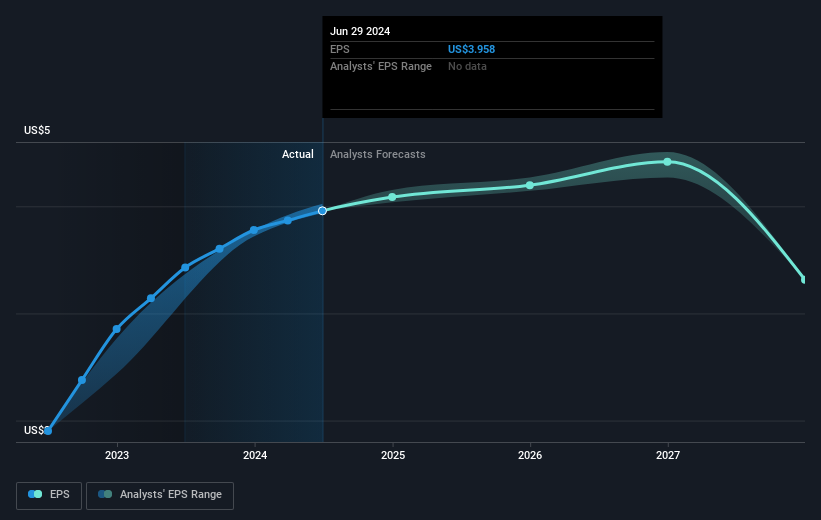Toggle the EPS legend series
The image size is (821, 520).
[x=49, y=495]
